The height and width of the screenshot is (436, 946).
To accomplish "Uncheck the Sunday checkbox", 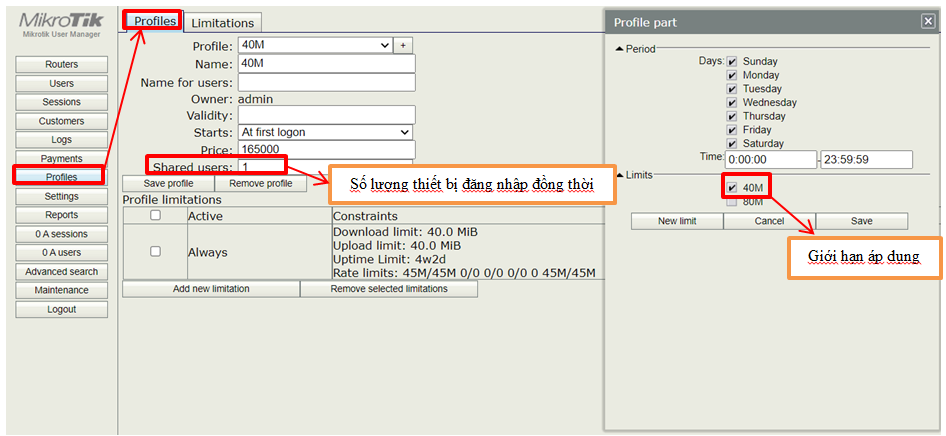I will [x=732, y=61].
